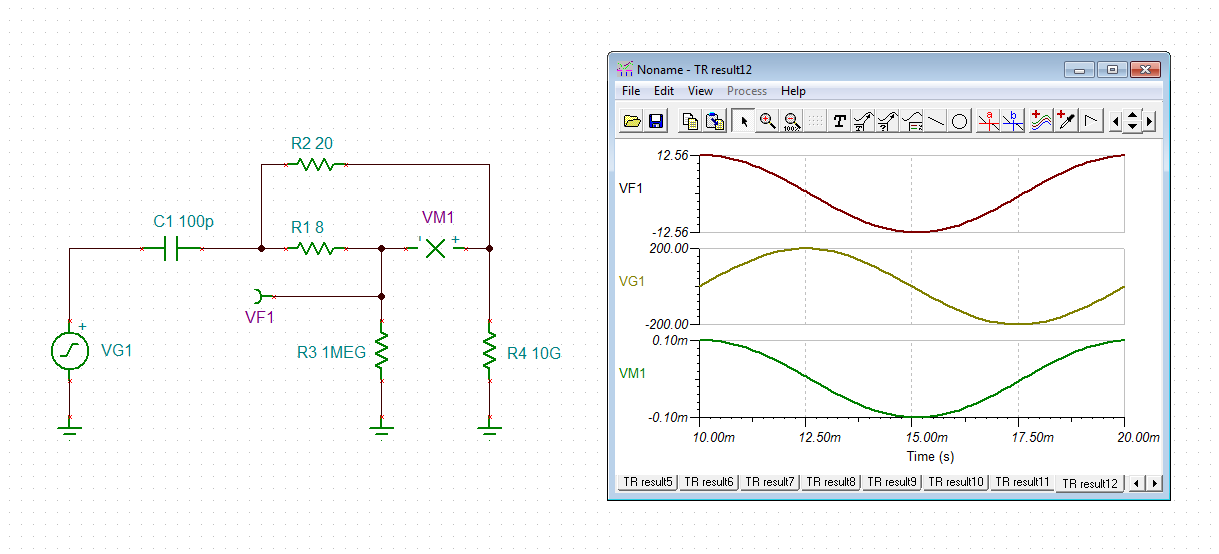Select the Text tool T icon
Image resolution: width=1219 pixels, height=554 pixels.
[x=839, y=121]
